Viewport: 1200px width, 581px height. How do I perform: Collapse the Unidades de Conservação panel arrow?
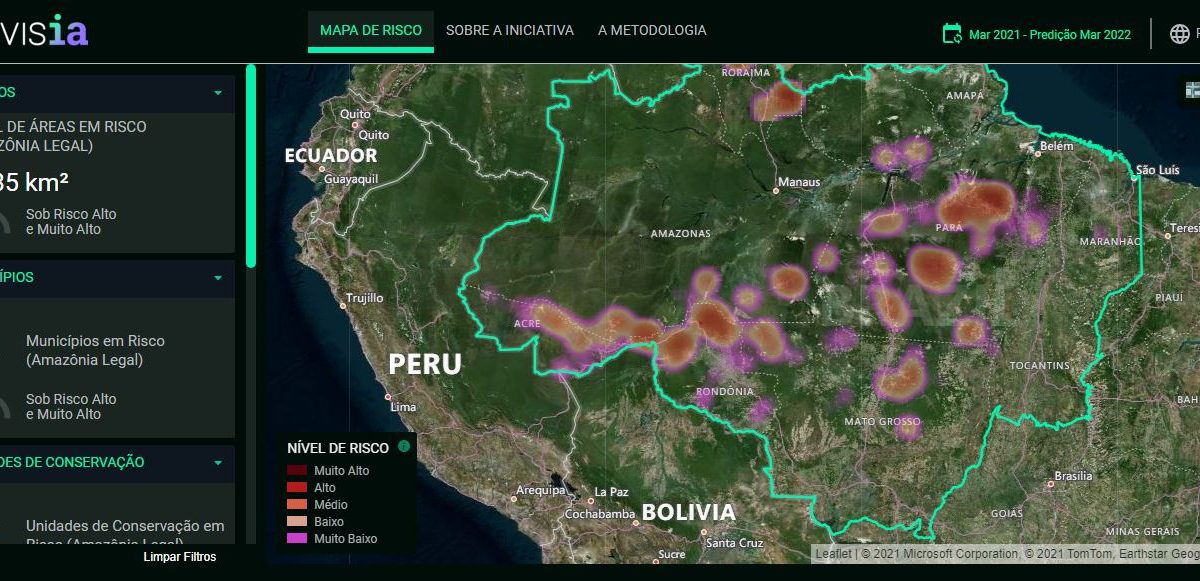pos(218,463)
